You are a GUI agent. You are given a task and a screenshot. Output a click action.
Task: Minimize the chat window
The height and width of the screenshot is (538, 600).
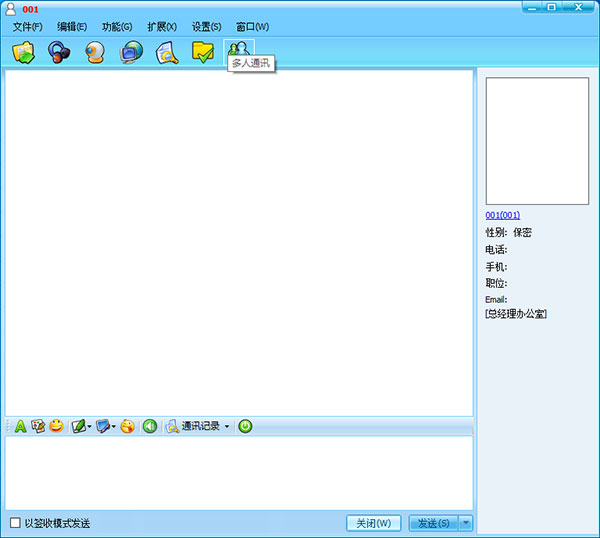coord(532,7)
